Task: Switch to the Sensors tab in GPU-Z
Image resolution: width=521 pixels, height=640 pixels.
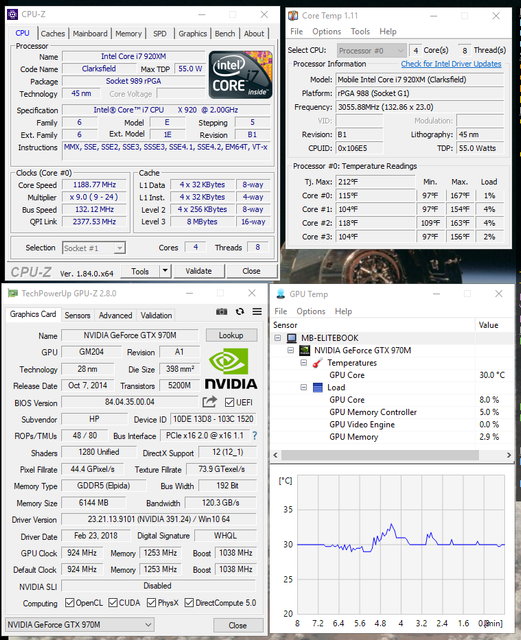Action: coord(77,315)
